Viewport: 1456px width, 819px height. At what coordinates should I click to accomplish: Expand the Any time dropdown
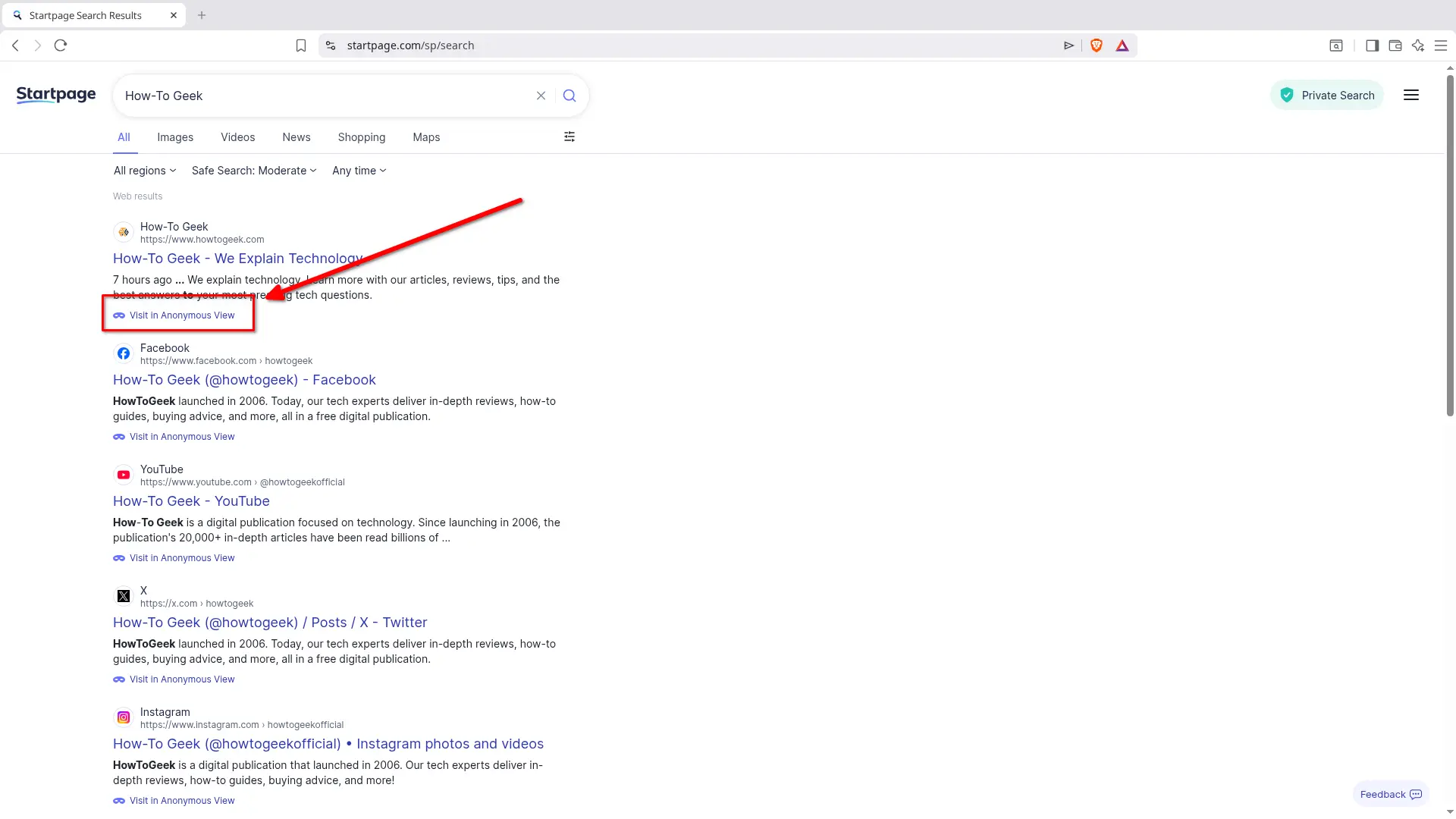click(x=359, y=171)
